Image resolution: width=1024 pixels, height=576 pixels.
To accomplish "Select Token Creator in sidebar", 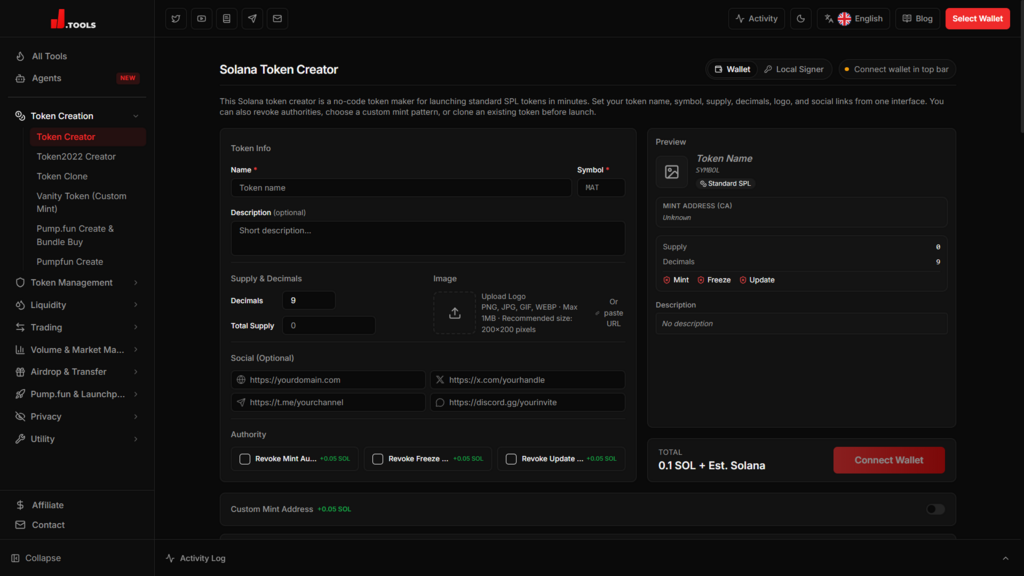I will coord(88,136).
